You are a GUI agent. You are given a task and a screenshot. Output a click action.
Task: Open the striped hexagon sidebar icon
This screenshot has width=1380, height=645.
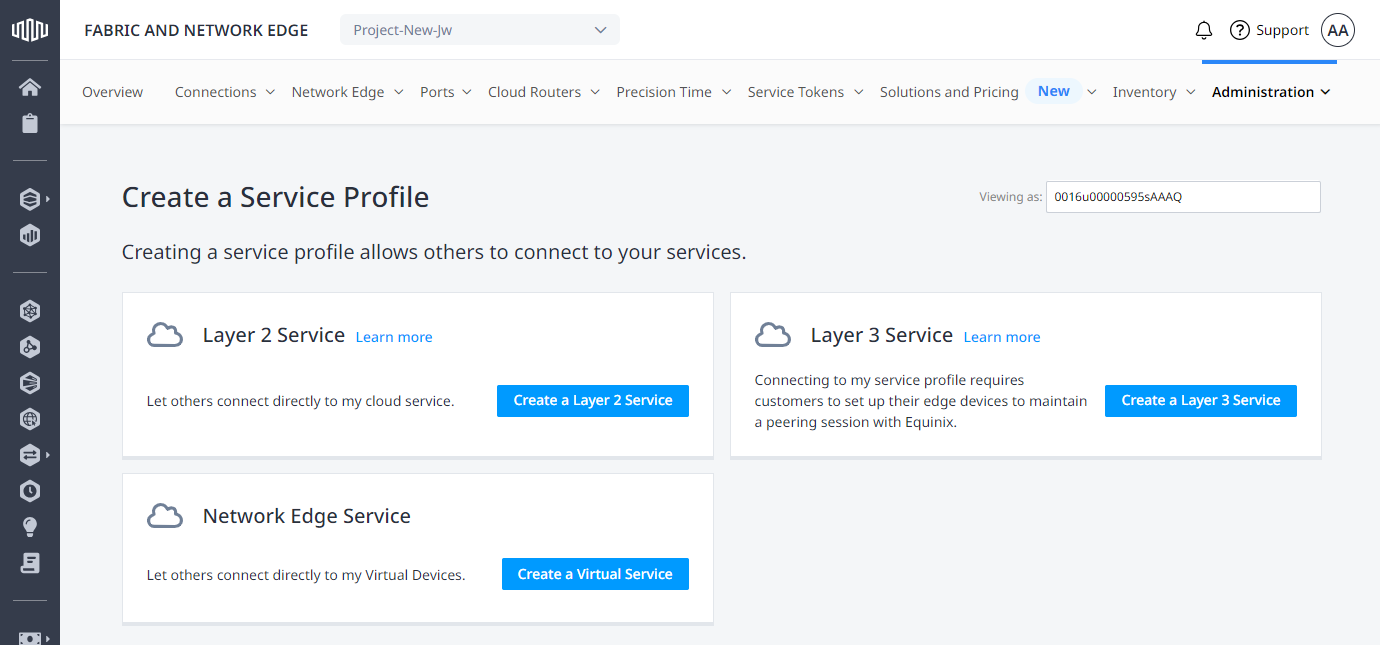[30, 383]
